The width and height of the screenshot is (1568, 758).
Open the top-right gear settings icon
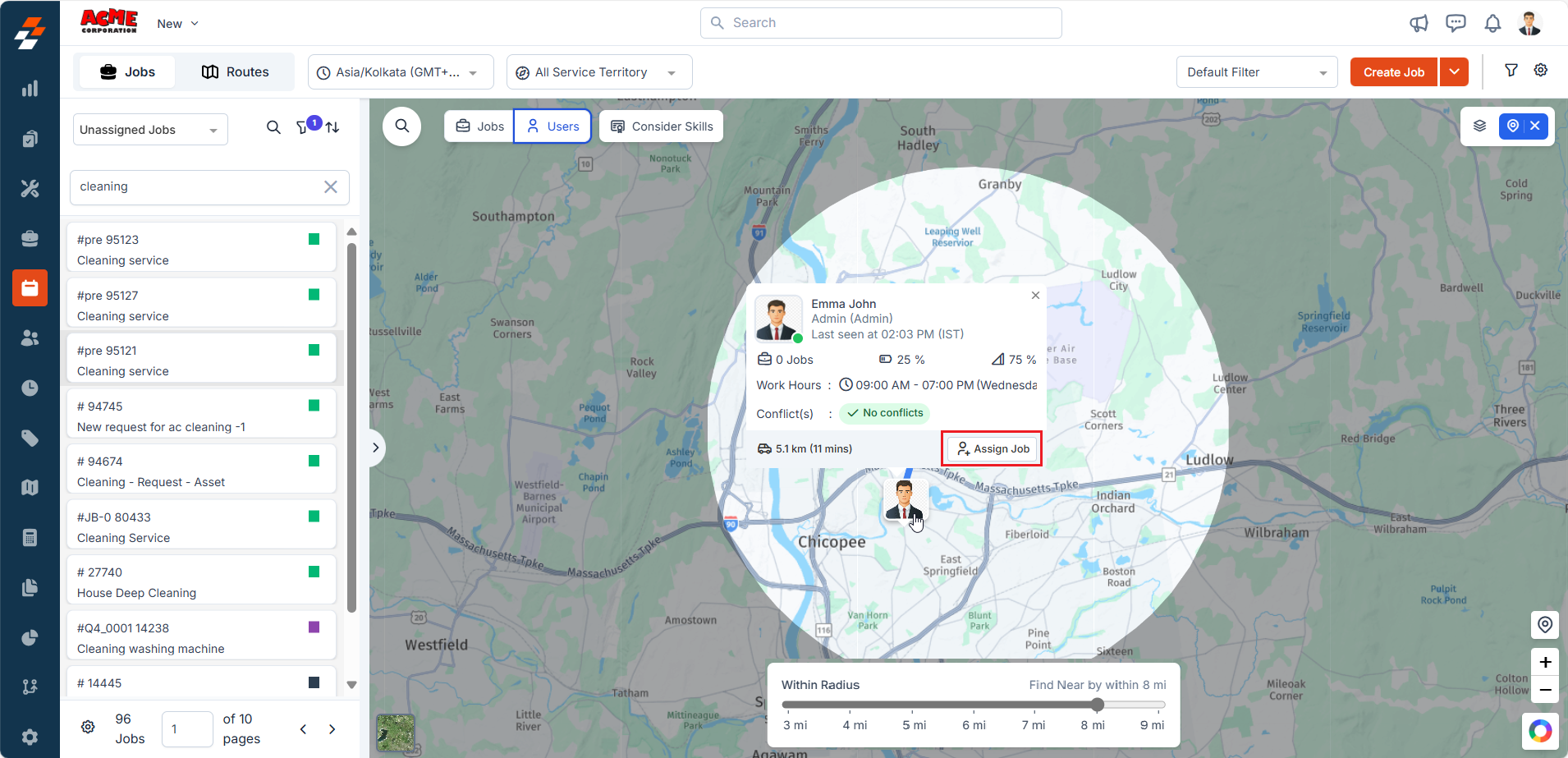click(x=1541, y=71)
